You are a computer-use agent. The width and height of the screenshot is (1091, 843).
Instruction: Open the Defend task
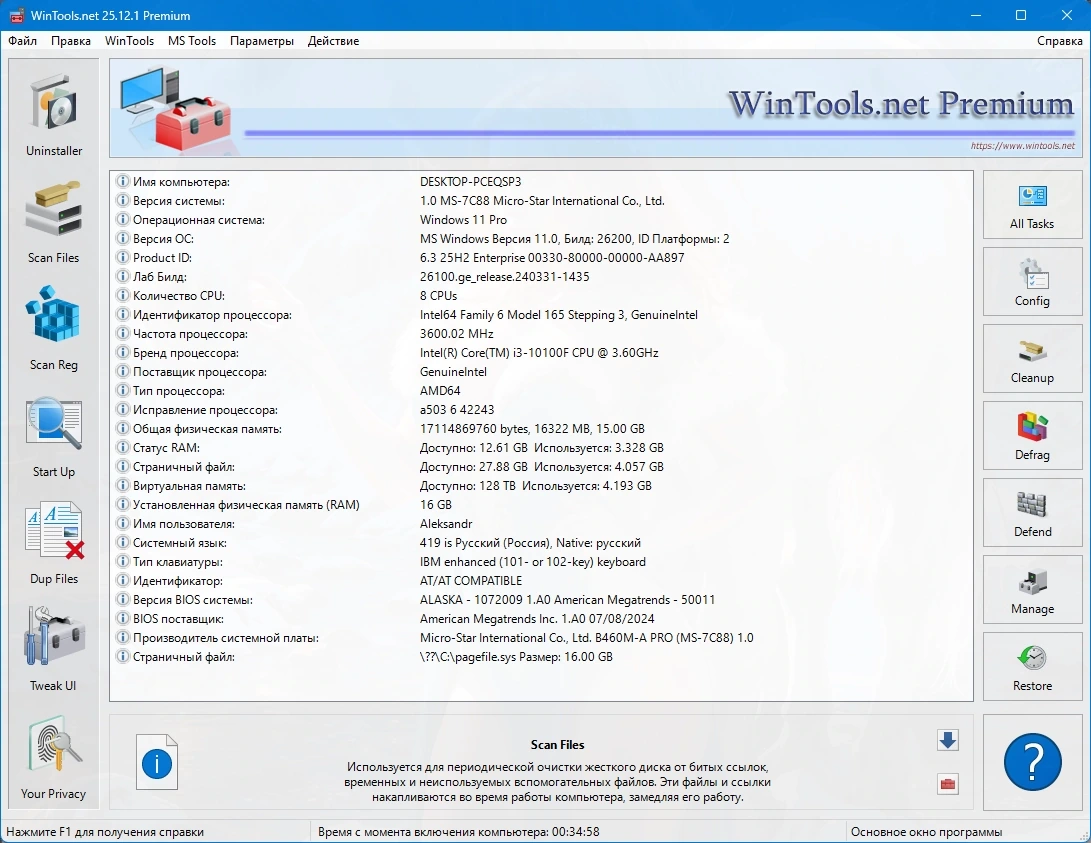[1032, 513]
